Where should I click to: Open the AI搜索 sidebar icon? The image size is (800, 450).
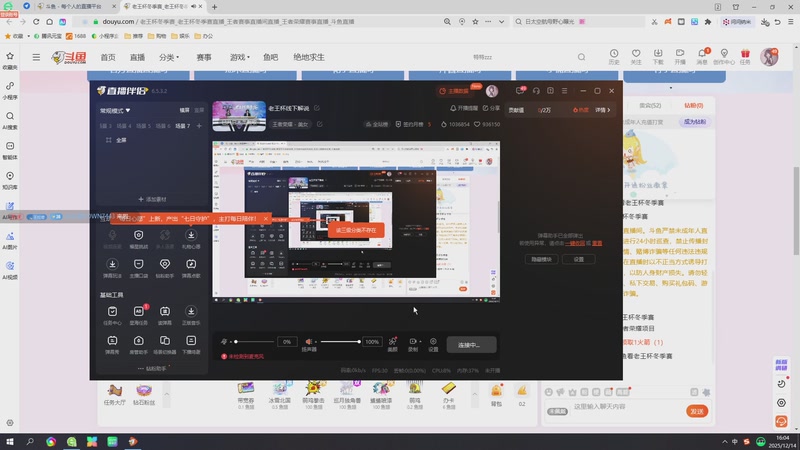[x=10, y=120]
